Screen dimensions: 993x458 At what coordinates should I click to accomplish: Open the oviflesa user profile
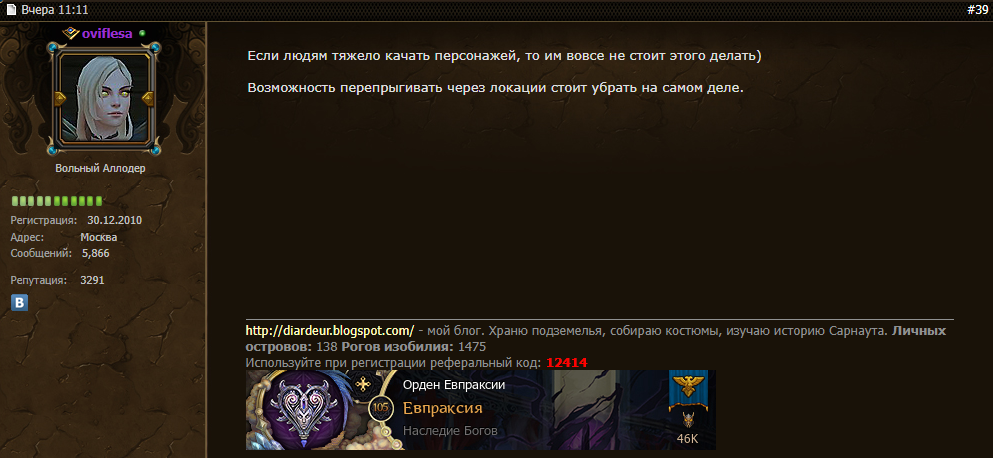[107, 34]
